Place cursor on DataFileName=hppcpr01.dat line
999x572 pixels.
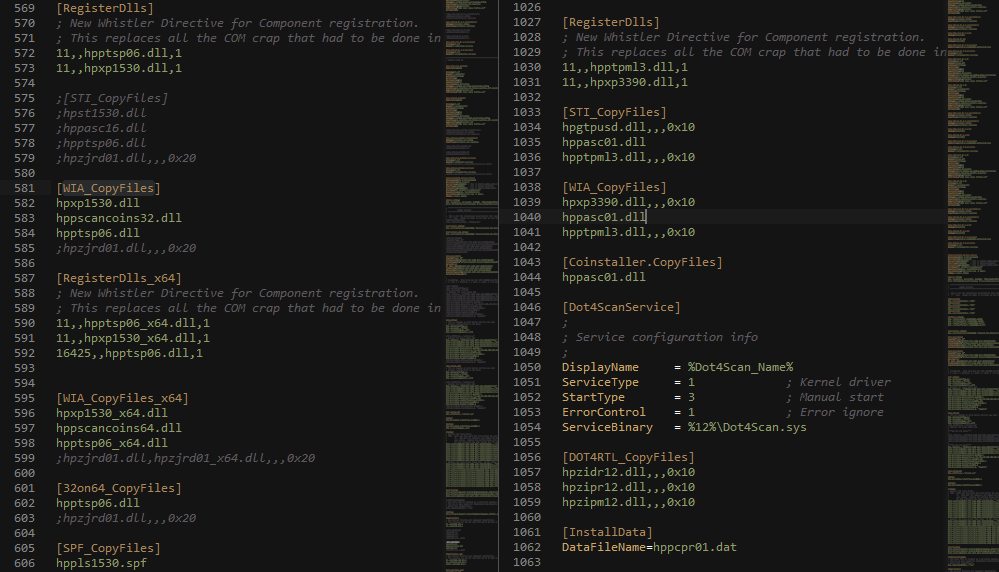click(649, 547)
